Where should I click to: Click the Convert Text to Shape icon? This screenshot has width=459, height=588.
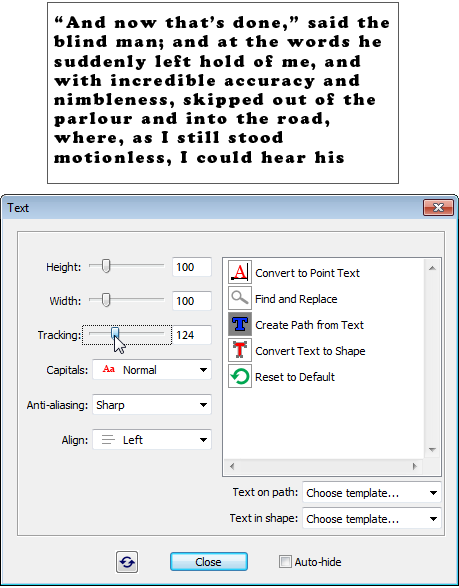click(240, 350)
